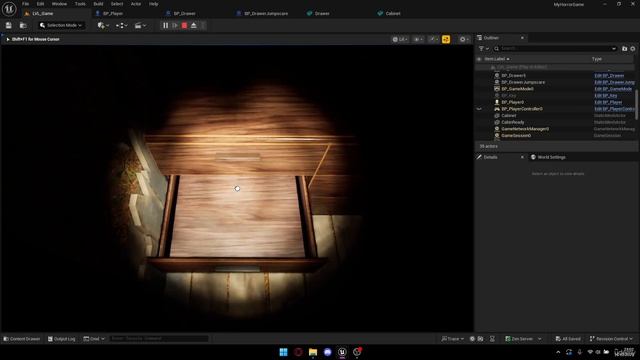
Task: Open the cinematics clapperboard dropdown
Action: coord(140,25)
